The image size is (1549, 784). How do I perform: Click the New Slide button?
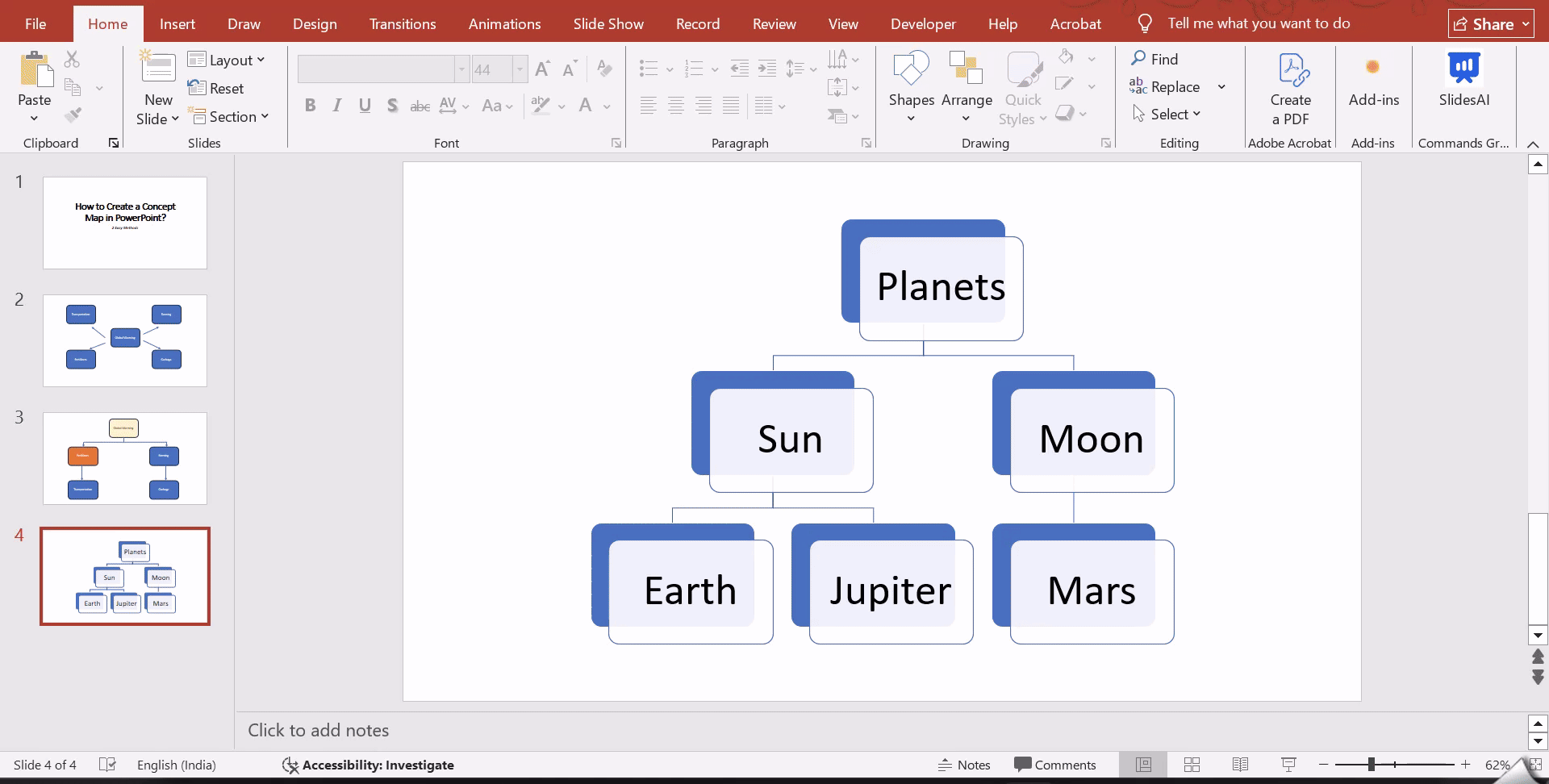pos(157,86)
